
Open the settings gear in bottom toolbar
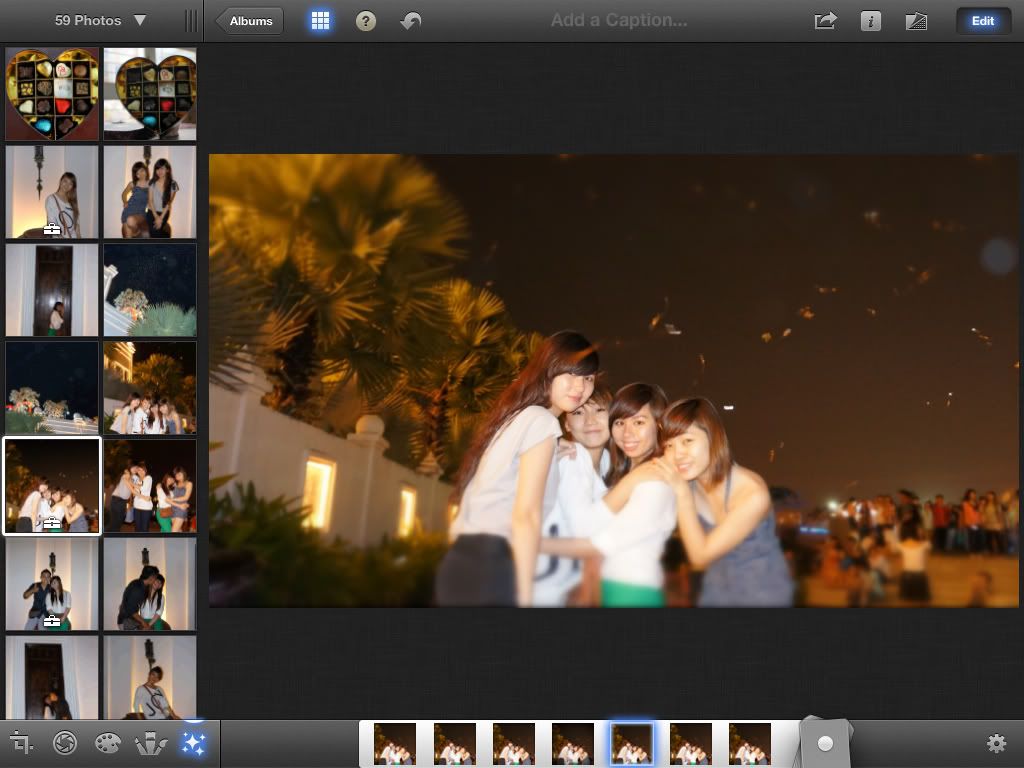point(996,743)
